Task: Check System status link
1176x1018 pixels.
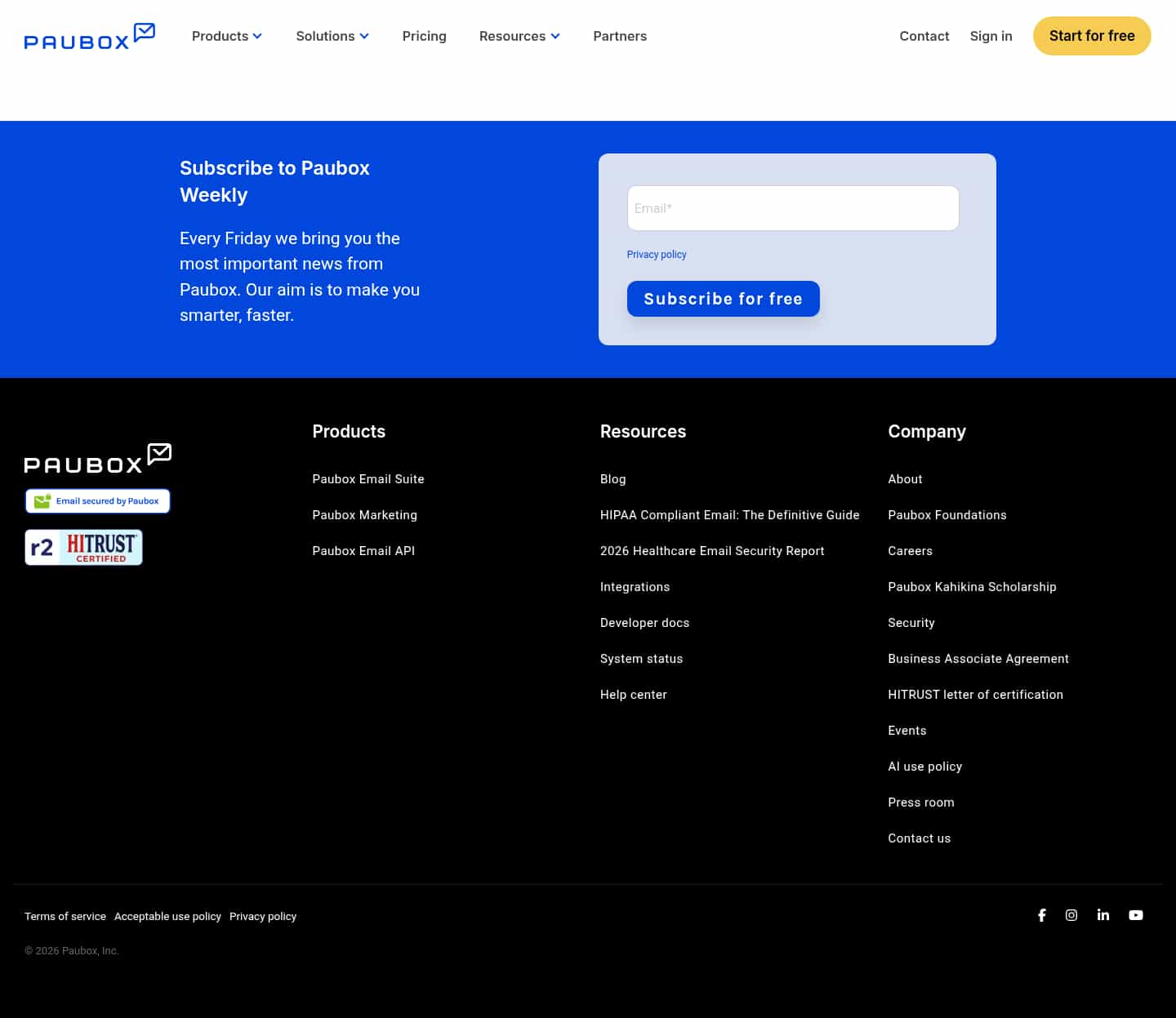Action: coord(642,659)
